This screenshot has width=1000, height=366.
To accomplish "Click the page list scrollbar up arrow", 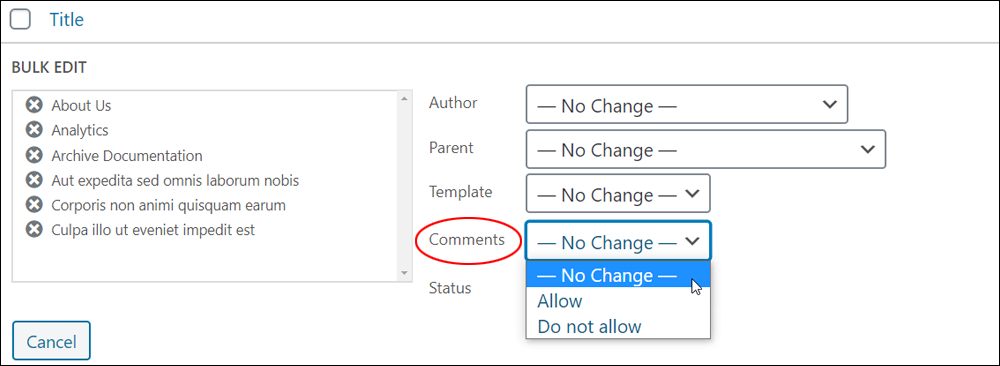I will [x=403, y=98].
